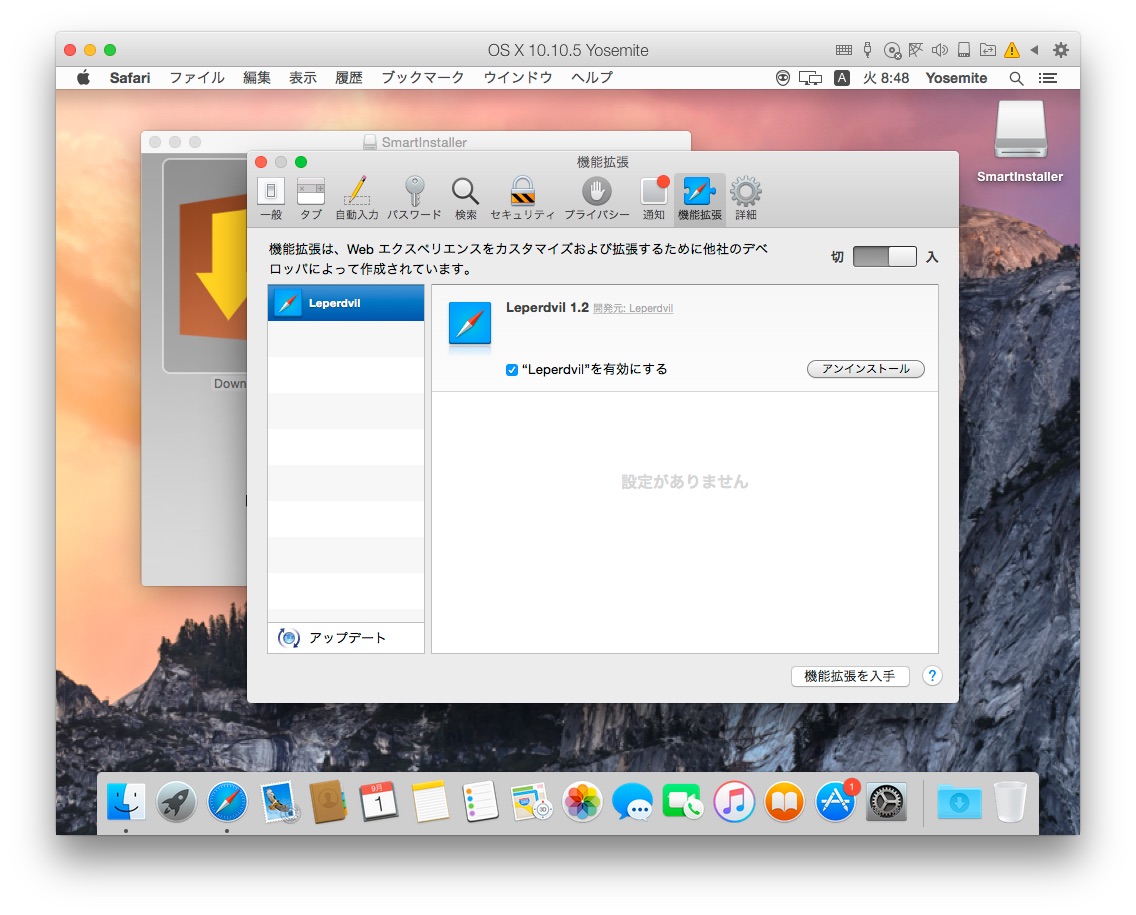The width and height of the screenshot is (1136, 915).
Task: Open Mail from the Dock
Action: click(279, 803)
